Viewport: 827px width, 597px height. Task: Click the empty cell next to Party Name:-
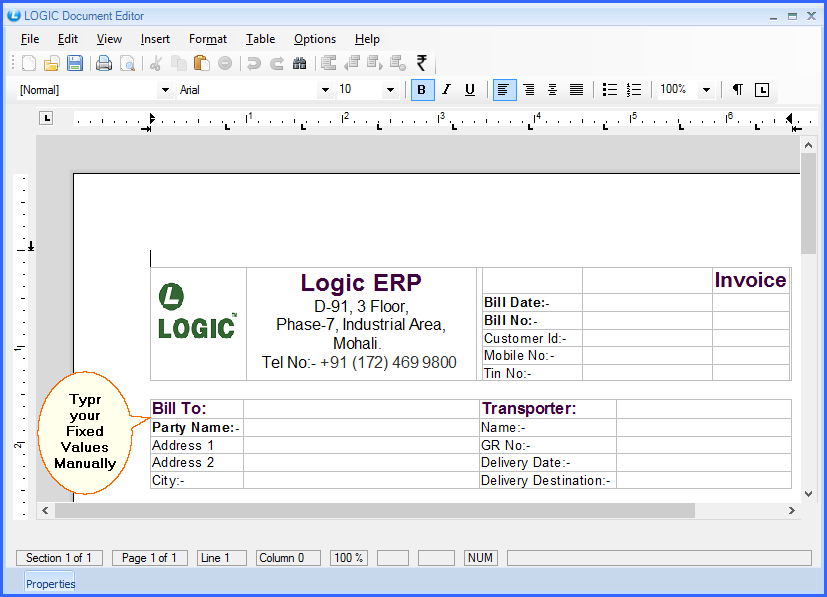361,428
